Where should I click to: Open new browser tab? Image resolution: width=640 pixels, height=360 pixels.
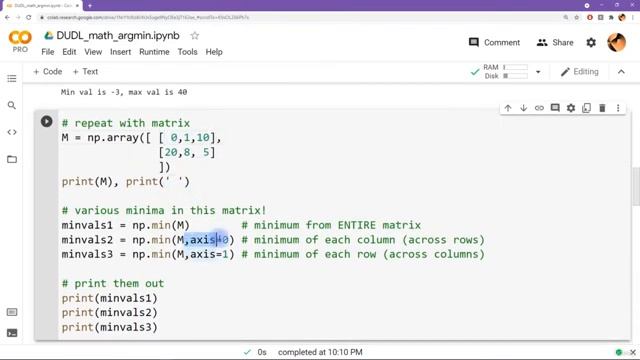90,6
